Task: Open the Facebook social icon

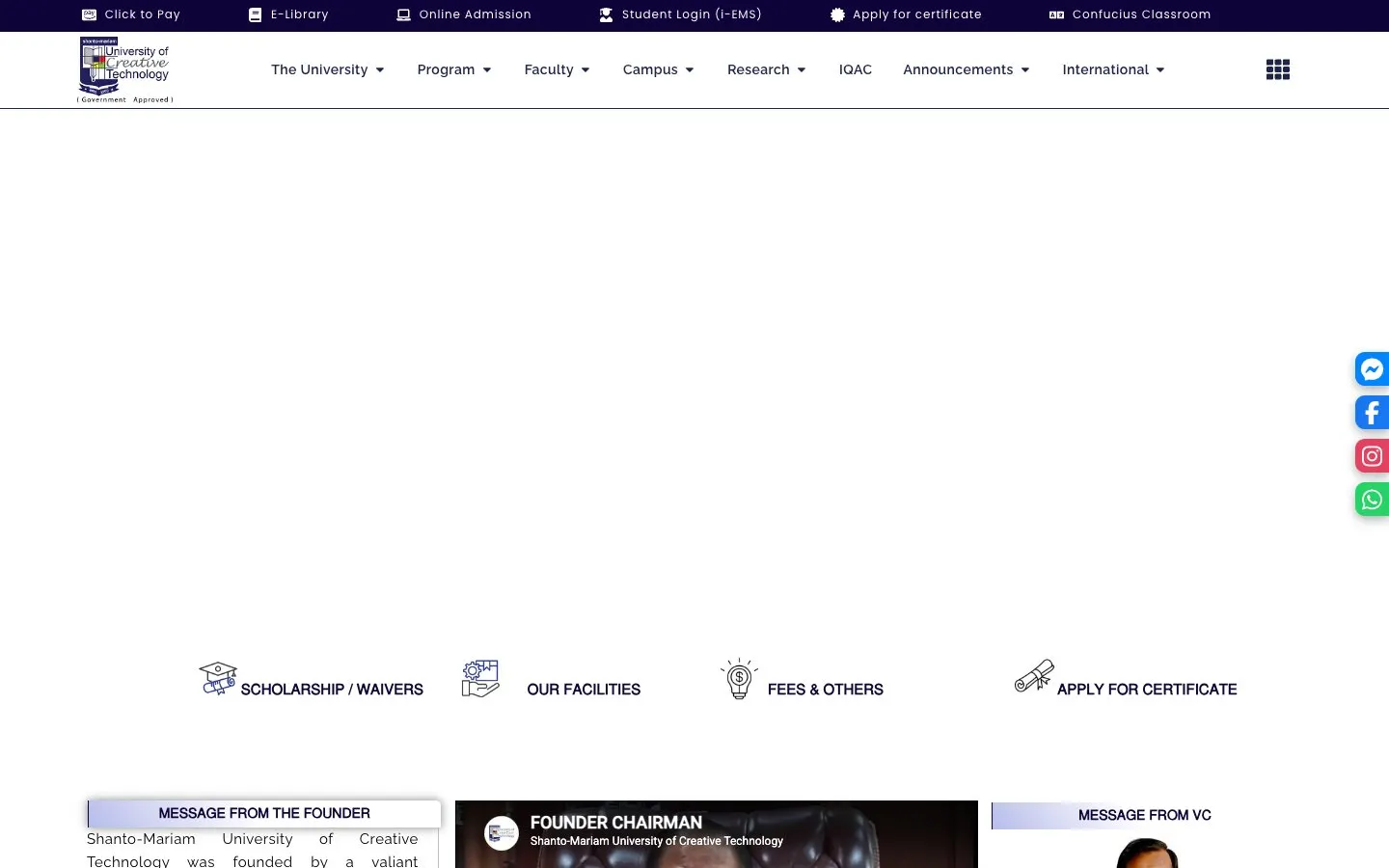Action: [1372, 413]
